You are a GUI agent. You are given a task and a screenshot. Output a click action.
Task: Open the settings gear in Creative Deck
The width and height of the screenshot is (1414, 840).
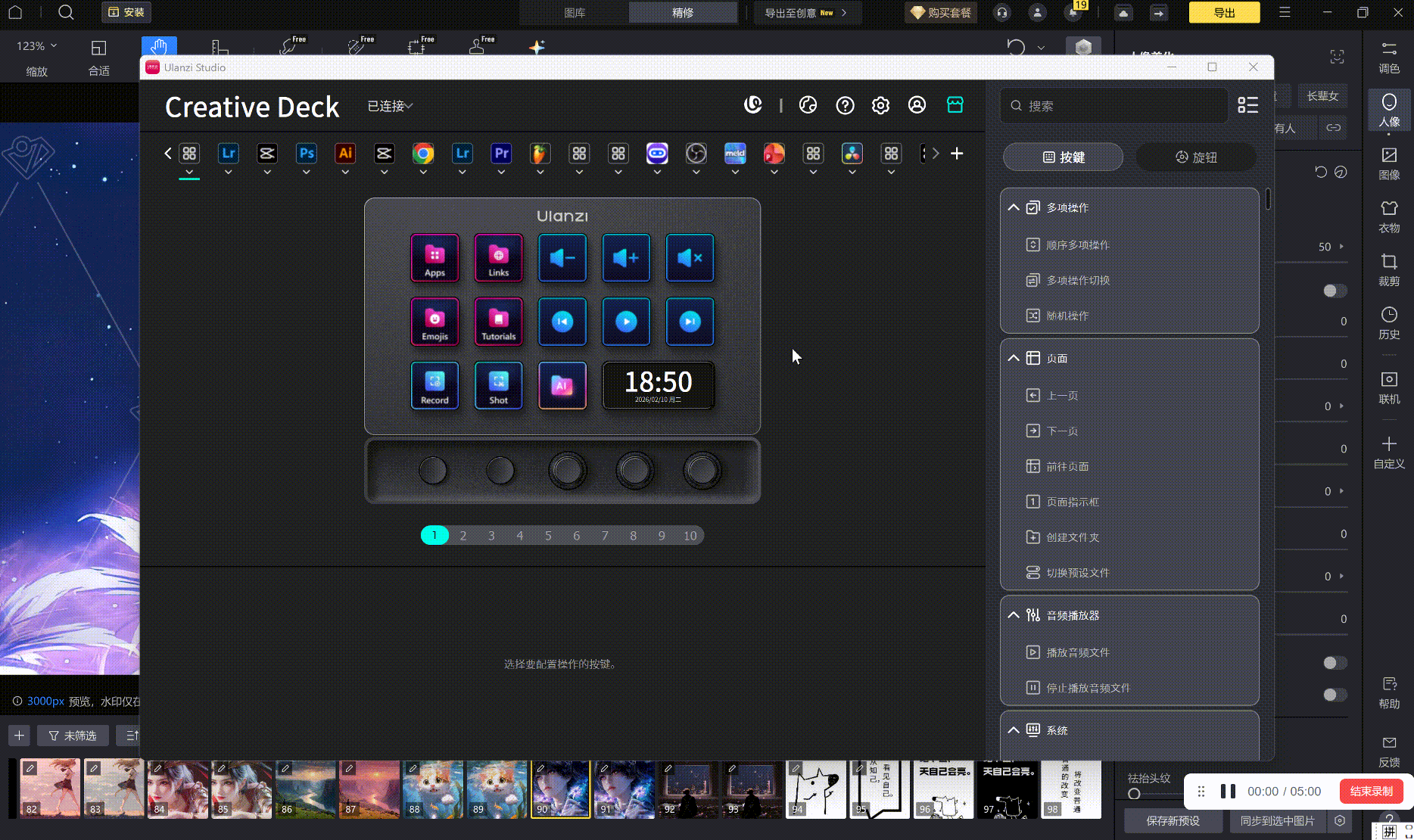tap(880, 105)
